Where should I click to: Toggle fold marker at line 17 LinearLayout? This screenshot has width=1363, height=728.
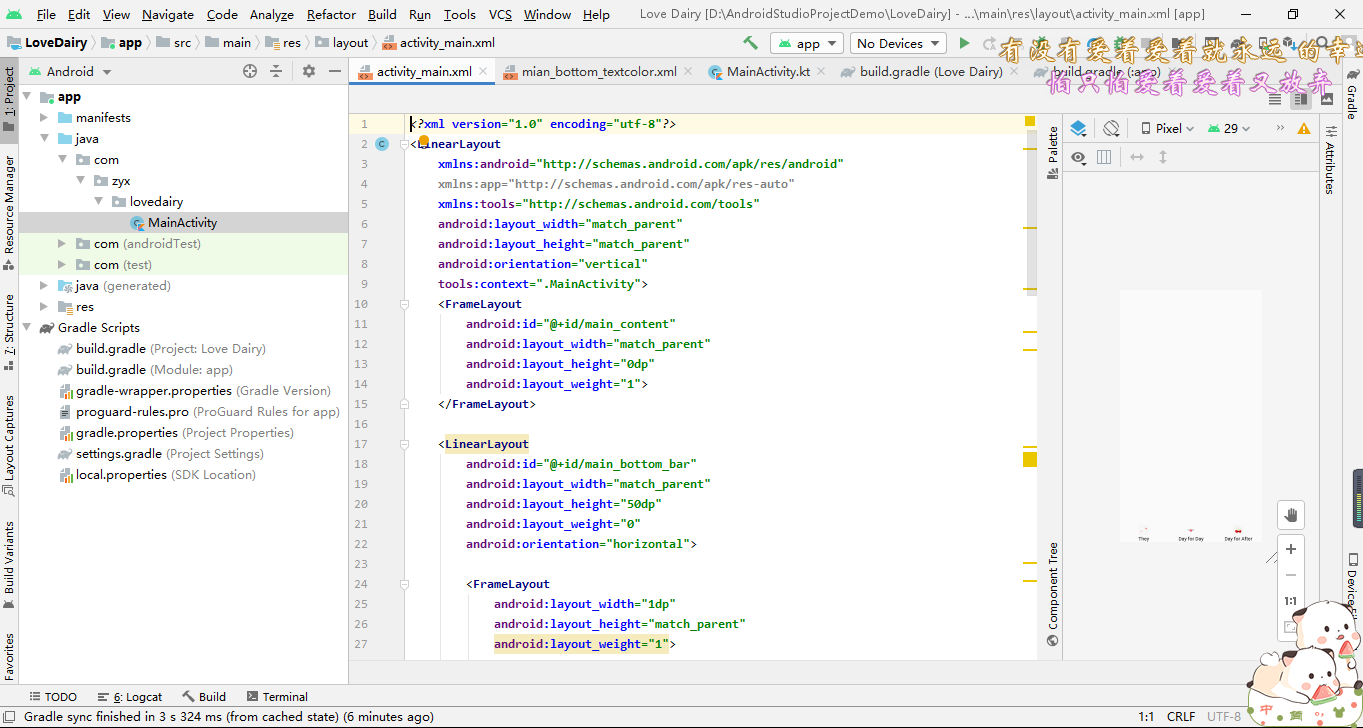(x=404, y=444)
